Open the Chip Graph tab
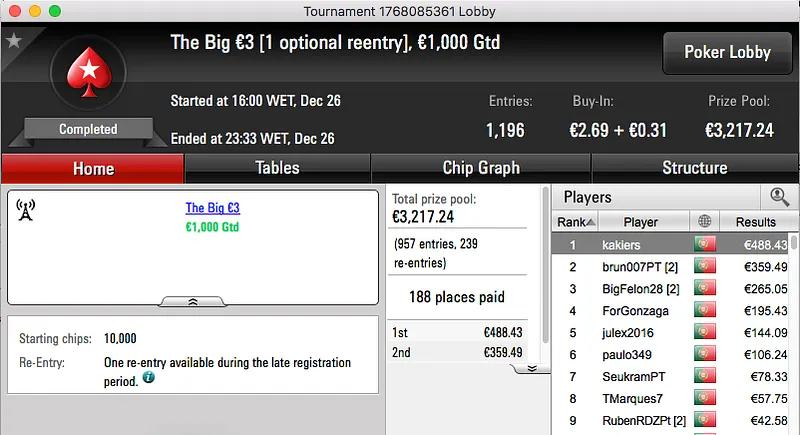 pyautogui.click(x=481, y=168)
